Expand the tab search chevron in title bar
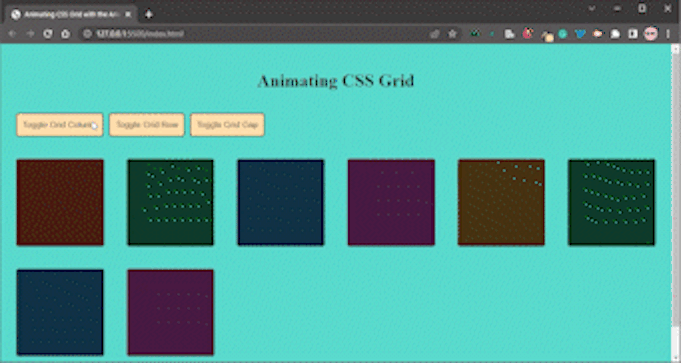The width and height of the screenshot is (681, 363). tap(592, 8)
